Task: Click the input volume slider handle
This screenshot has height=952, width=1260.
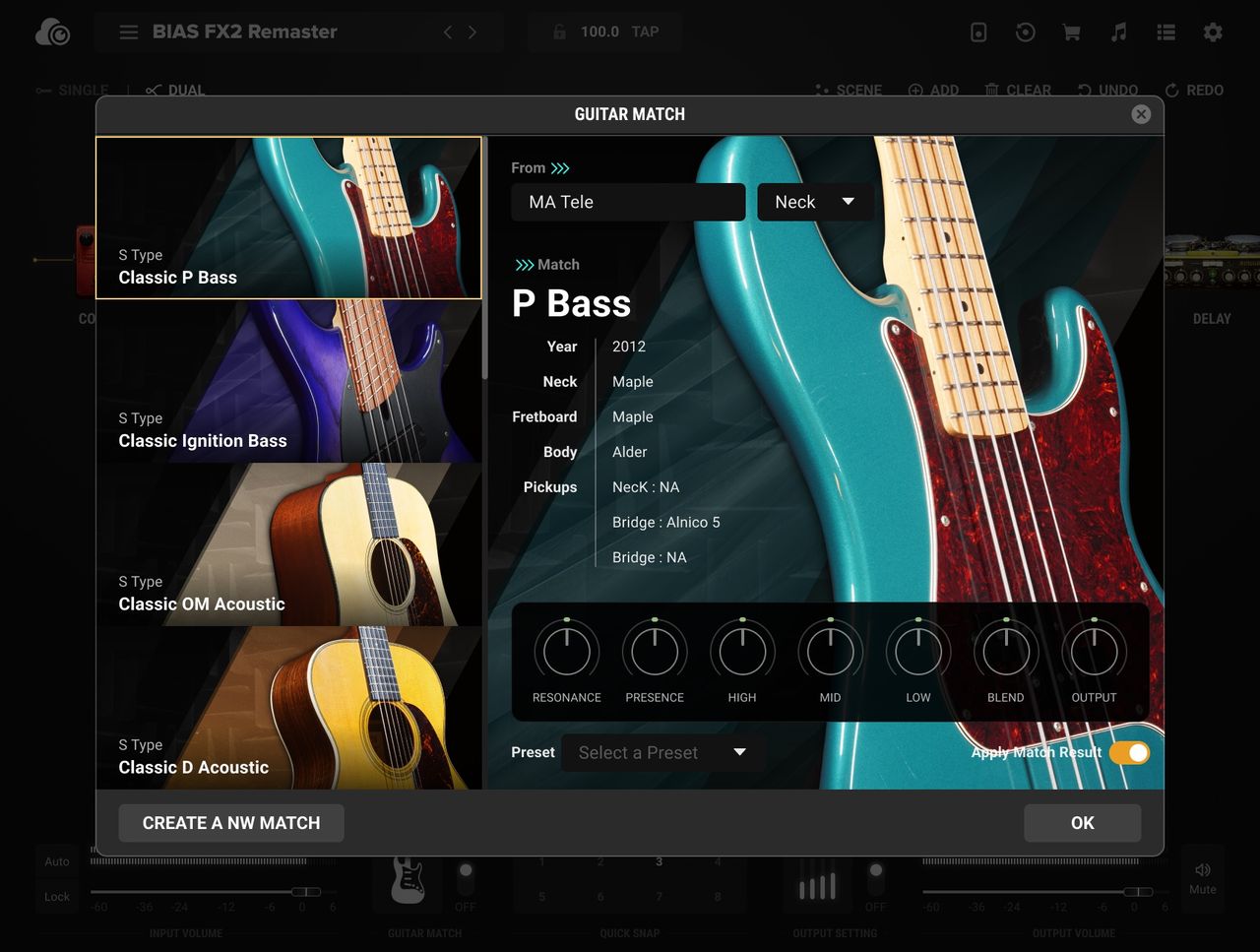Action: (306, 891)
